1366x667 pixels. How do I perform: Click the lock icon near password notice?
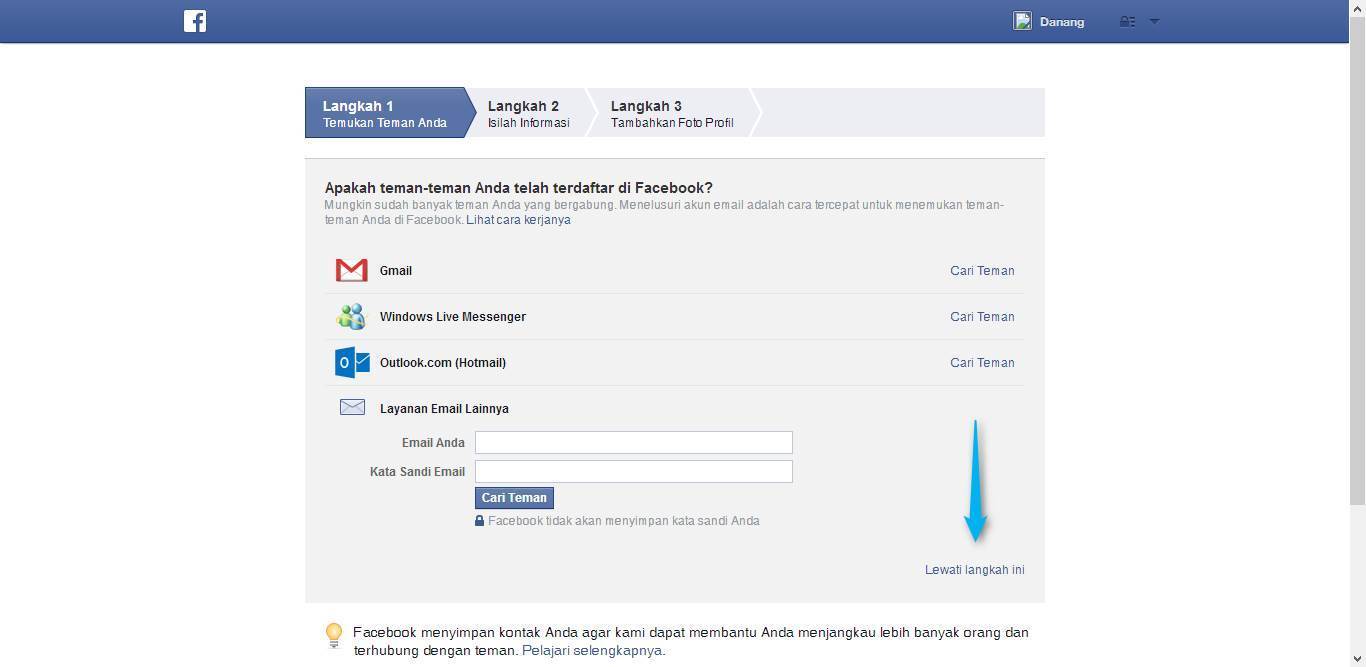pyautogui.click(x=480, y=521)
